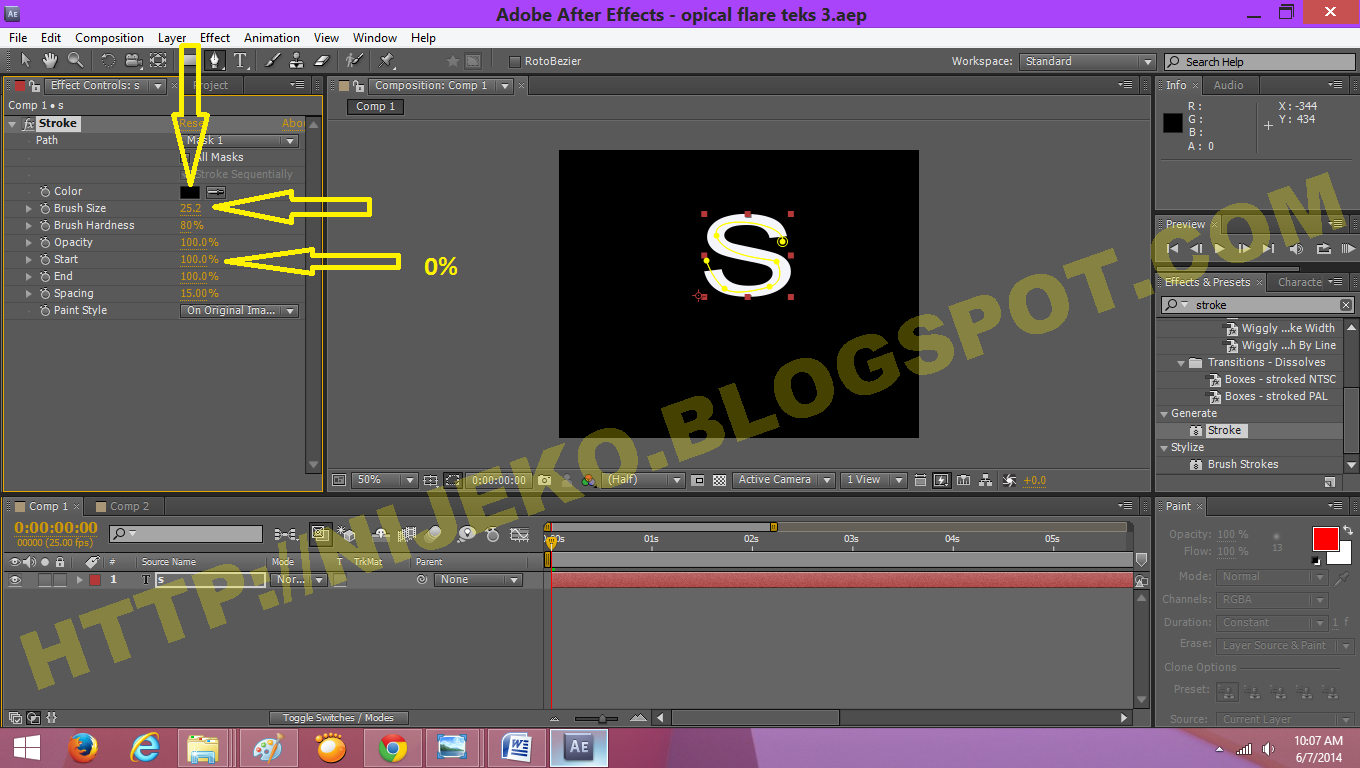Screen dimensions: 1360x768
Task: Enable the RotoBezier checkbox
Action: point(515,61)
